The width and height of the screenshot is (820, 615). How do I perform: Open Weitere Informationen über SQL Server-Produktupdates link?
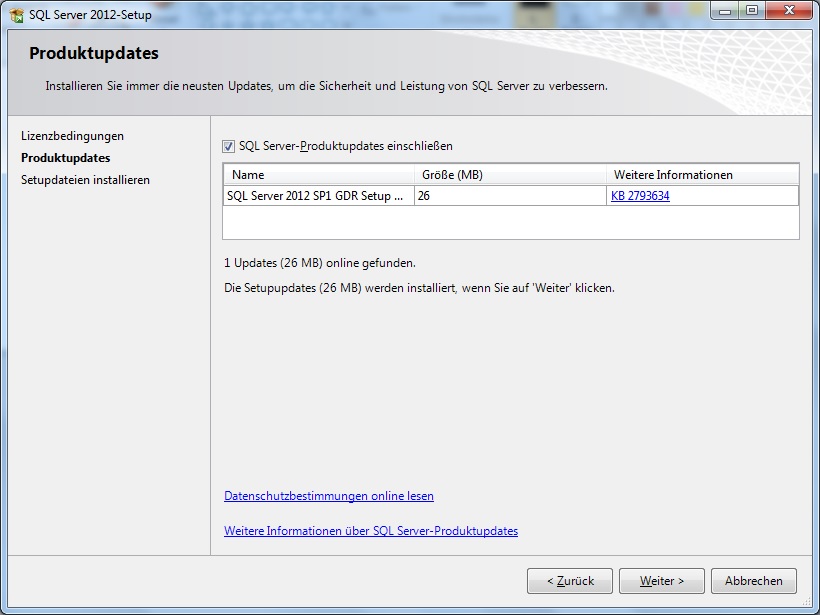[371, 531]
